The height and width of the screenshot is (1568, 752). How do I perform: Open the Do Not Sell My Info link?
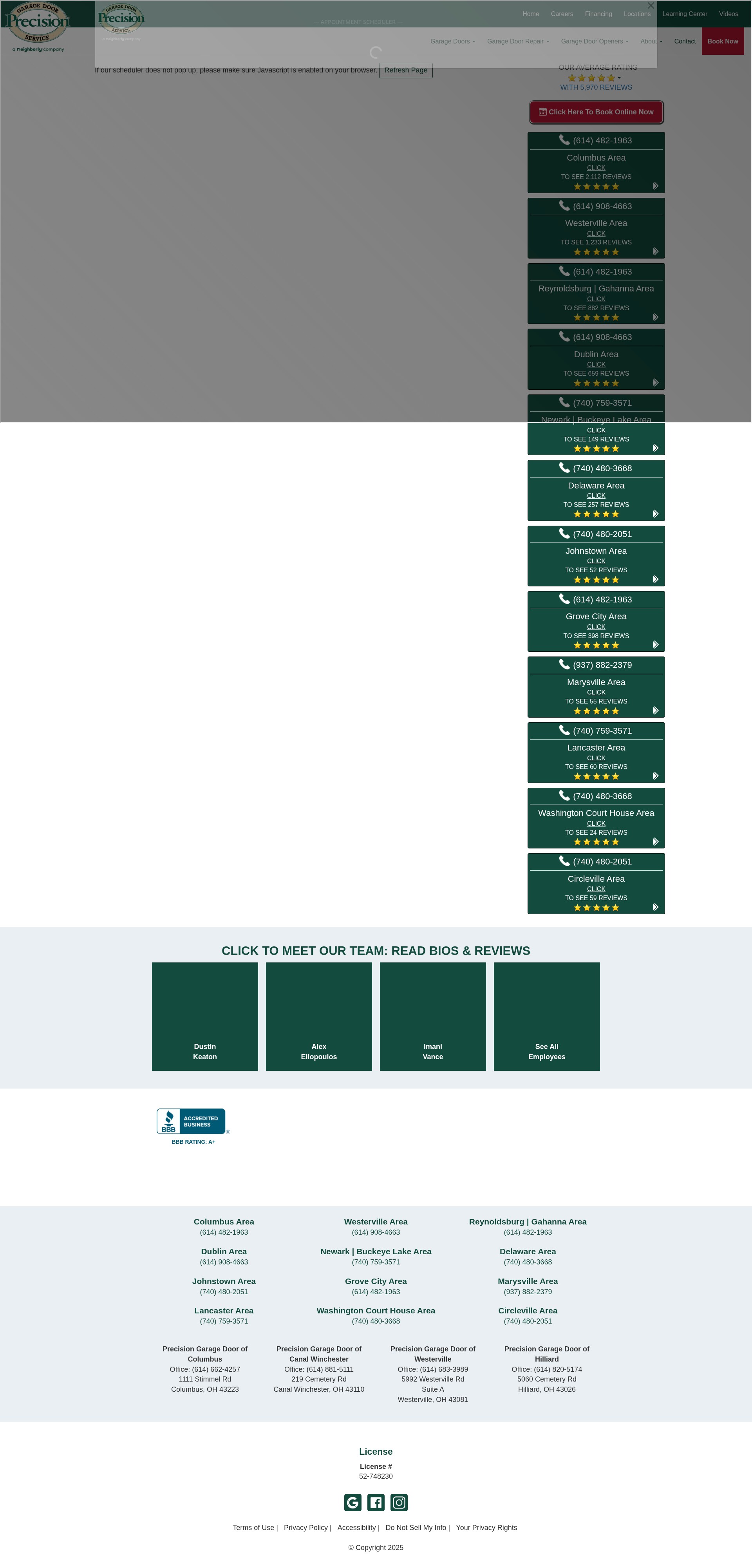pos(416,1528)
